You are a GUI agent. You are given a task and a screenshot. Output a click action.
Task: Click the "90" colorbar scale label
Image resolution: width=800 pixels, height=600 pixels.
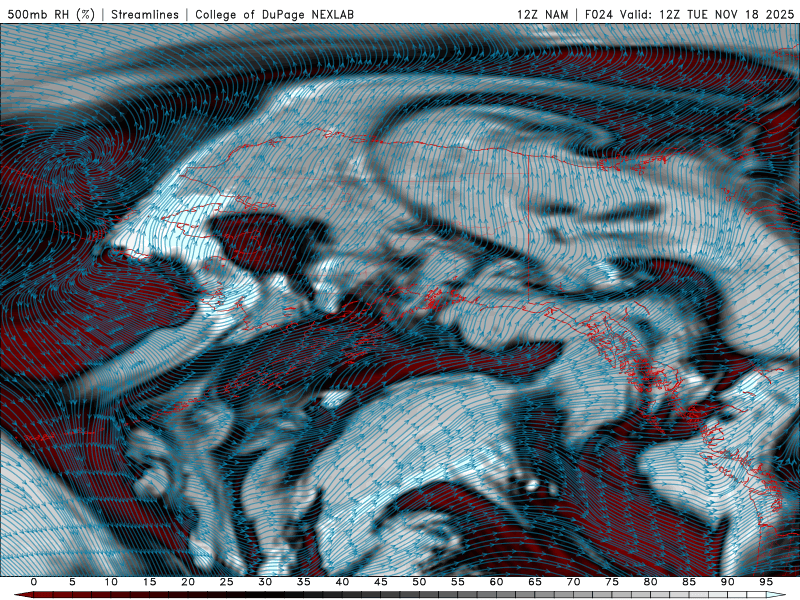[727, 582]
